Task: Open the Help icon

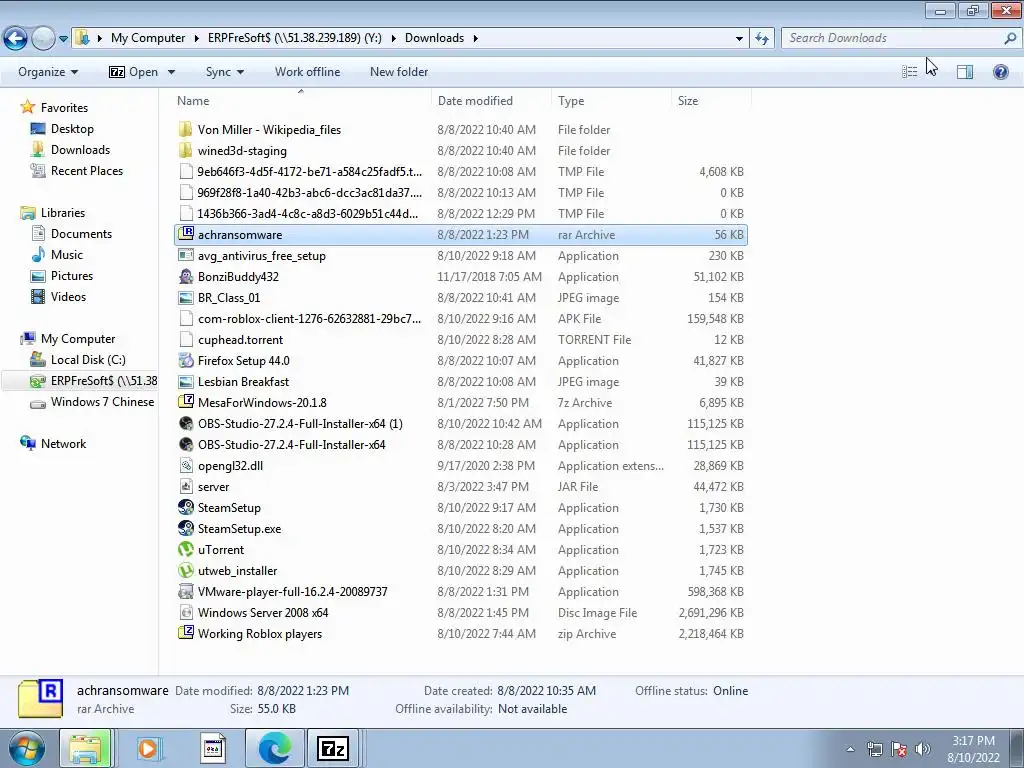Action: tap(1000, 72)
